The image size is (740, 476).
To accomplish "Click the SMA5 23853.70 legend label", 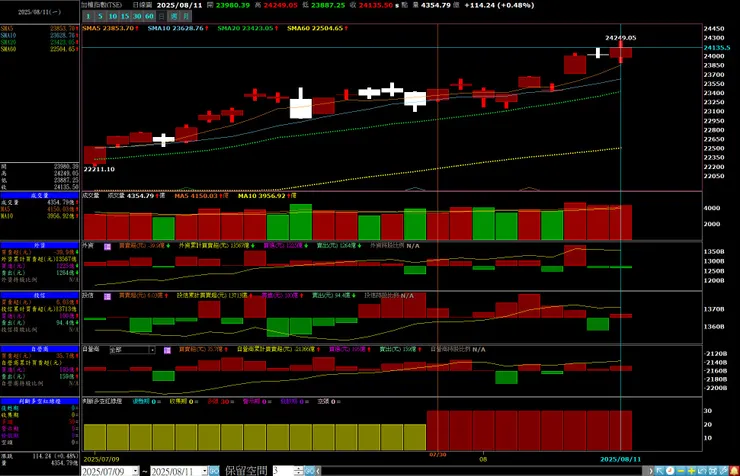I will point(110,28).
